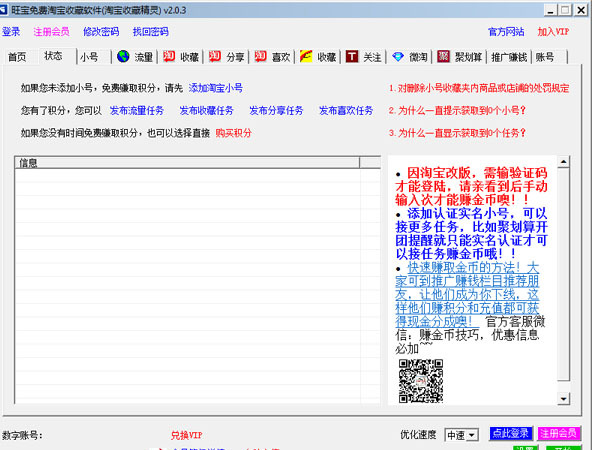592x450 pixels.
Task: Open the 关注 tab
Action: pos(372,57)
